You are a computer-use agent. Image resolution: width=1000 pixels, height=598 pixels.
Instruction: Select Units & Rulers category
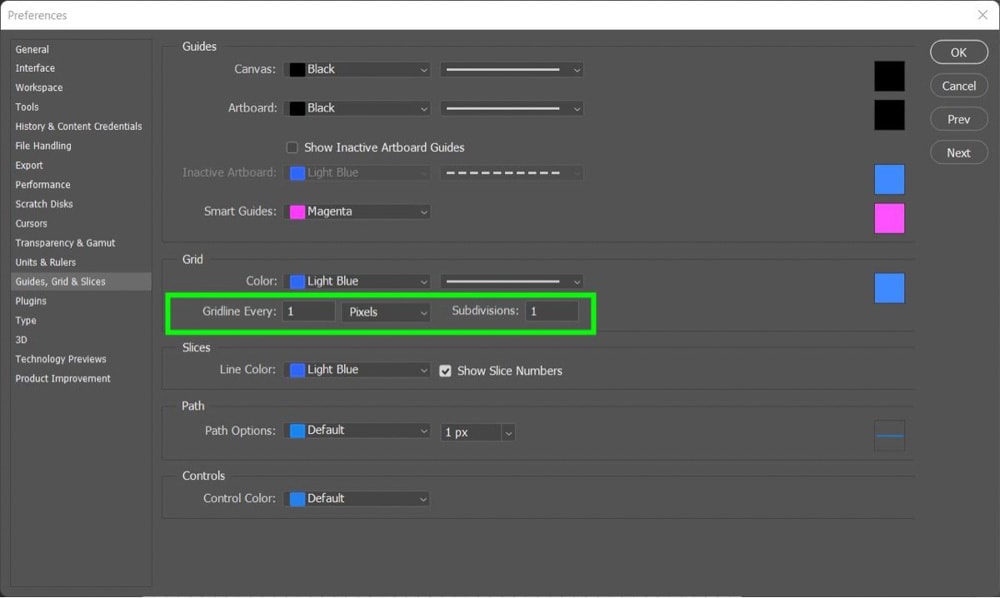click(45, 262)
